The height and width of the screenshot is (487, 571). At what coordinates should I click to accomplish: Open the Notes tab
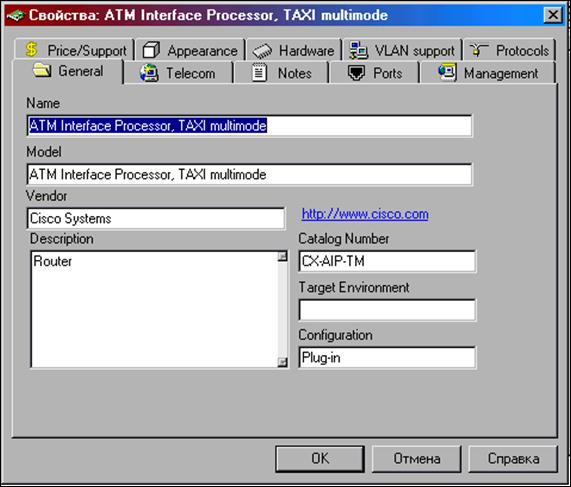coord(281,72)
